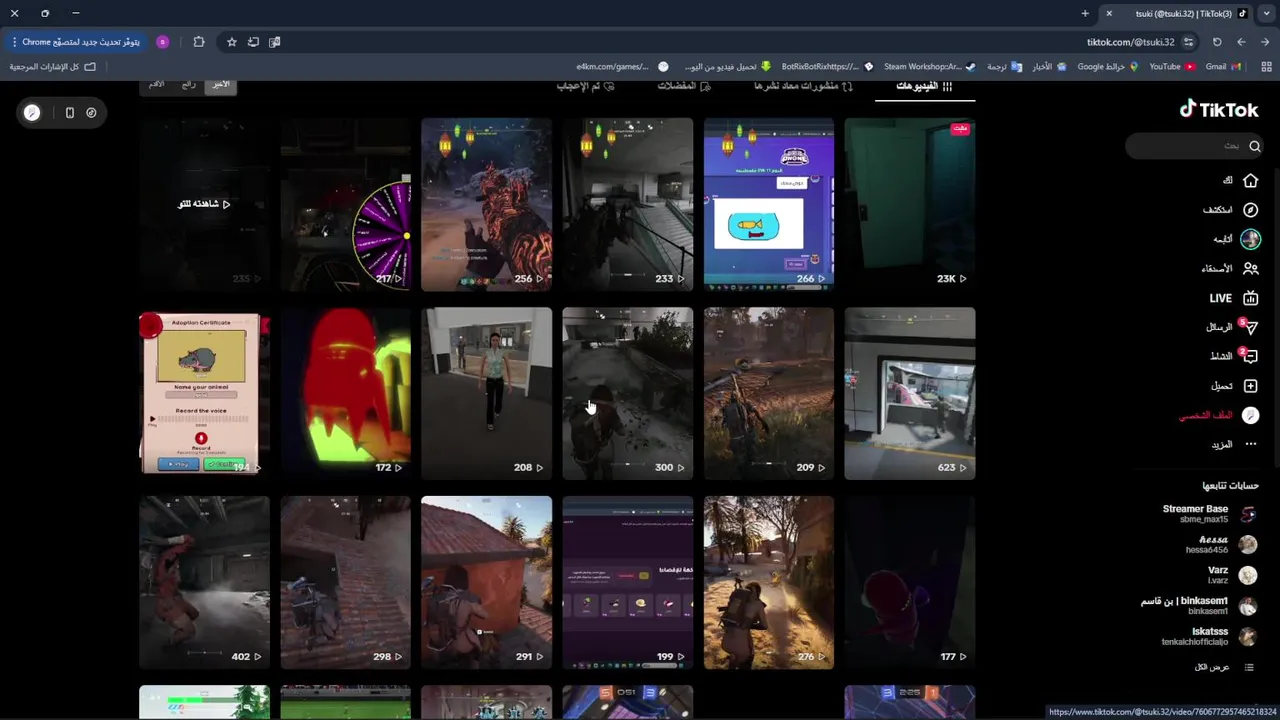Click the floating mobile device icon
Viewport: 1280px width, 720px height.
69,113
